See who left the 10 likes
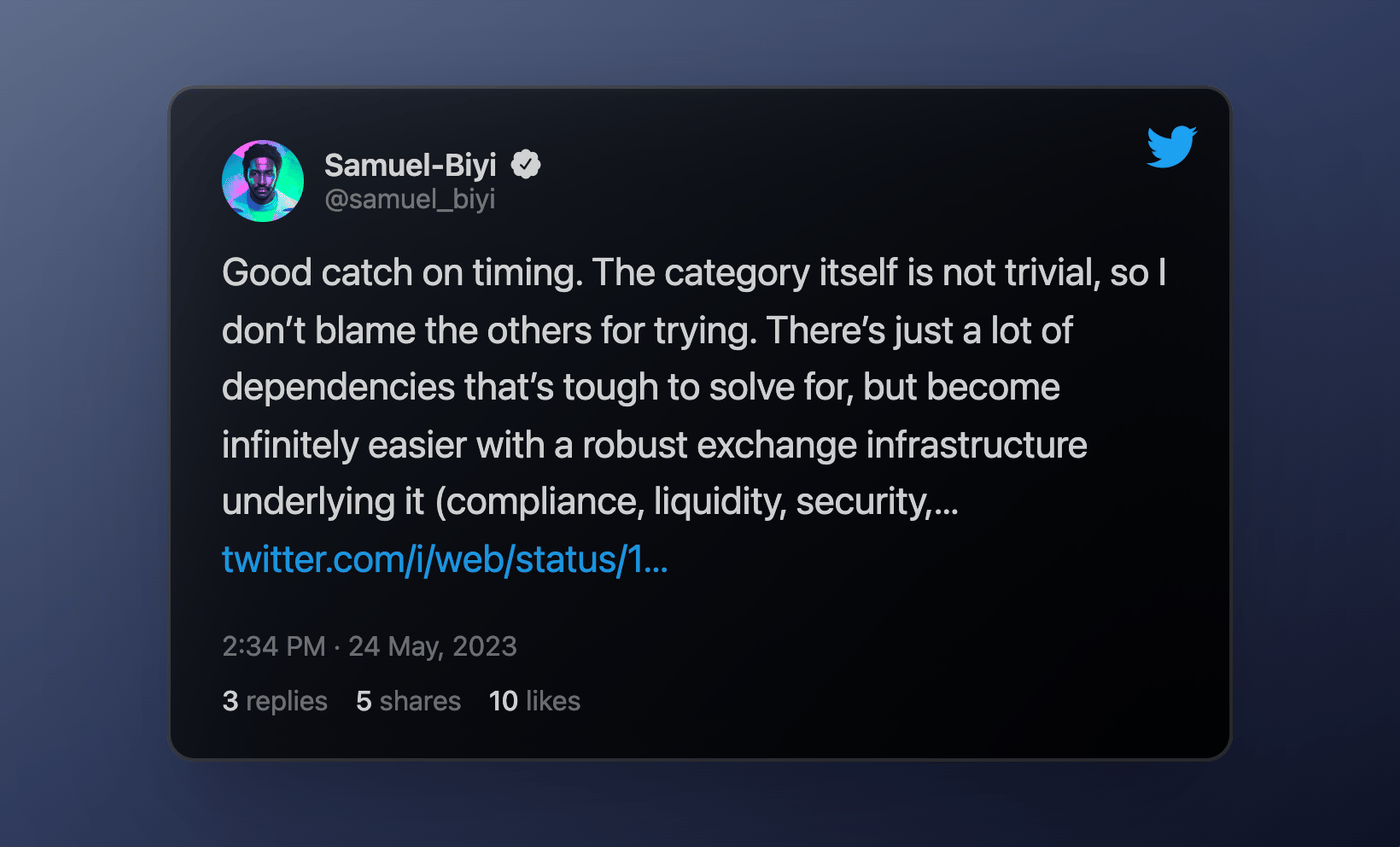The width and height of the screenshot is (1400, 847). (533, 701)
